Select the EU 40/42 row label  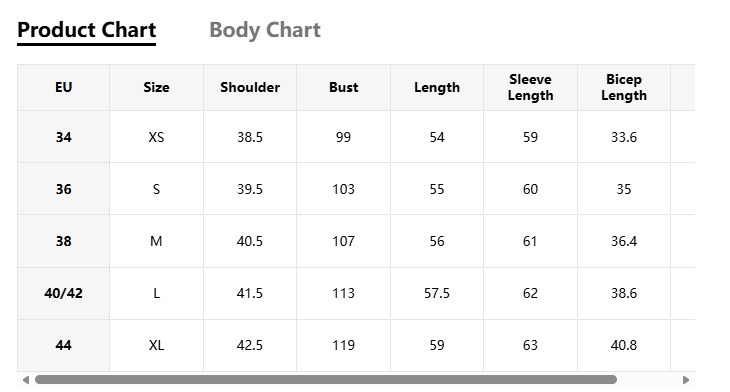pos(63,293)
